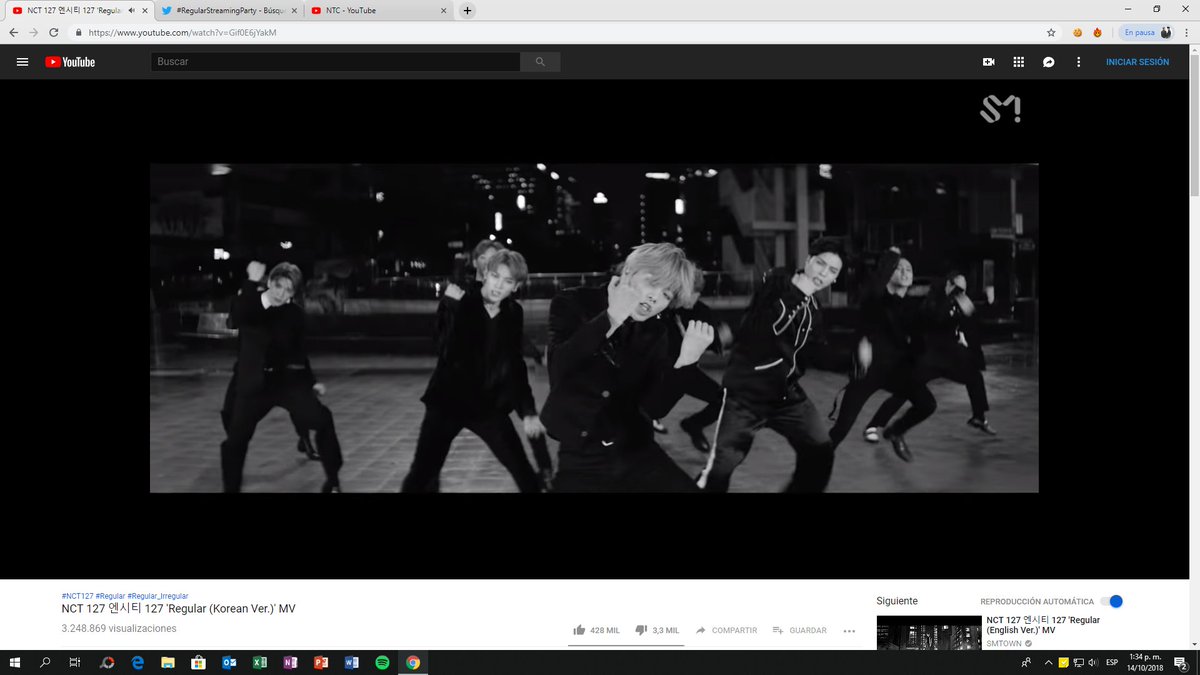The width and height of the screenshot is (1200, 675).
Task: Click INICIAR SESIÓN link
Action: point(1137,62)
